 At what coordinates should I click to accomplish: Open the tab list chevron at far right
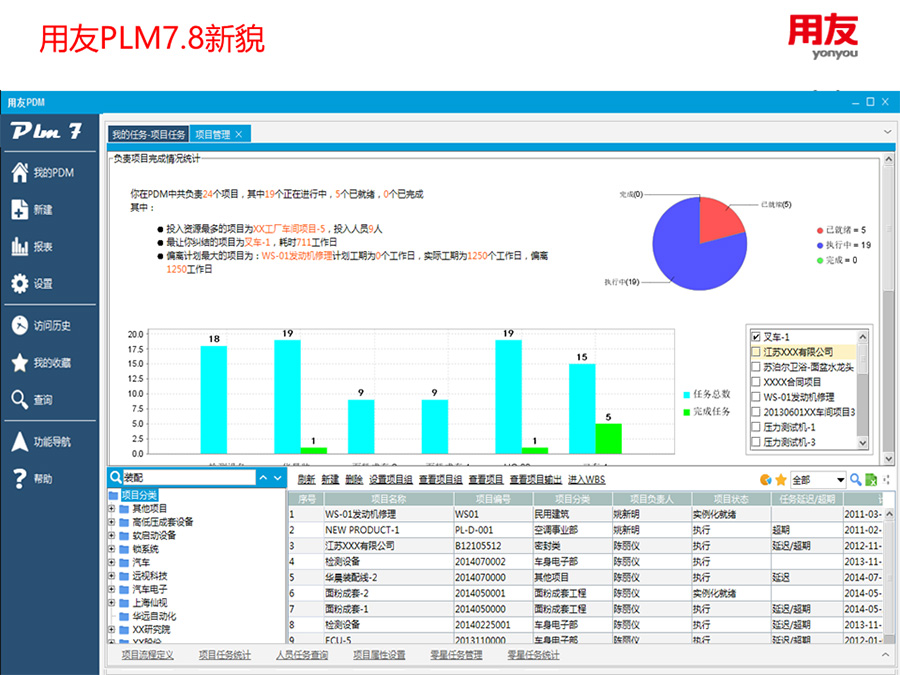point(887,132)
